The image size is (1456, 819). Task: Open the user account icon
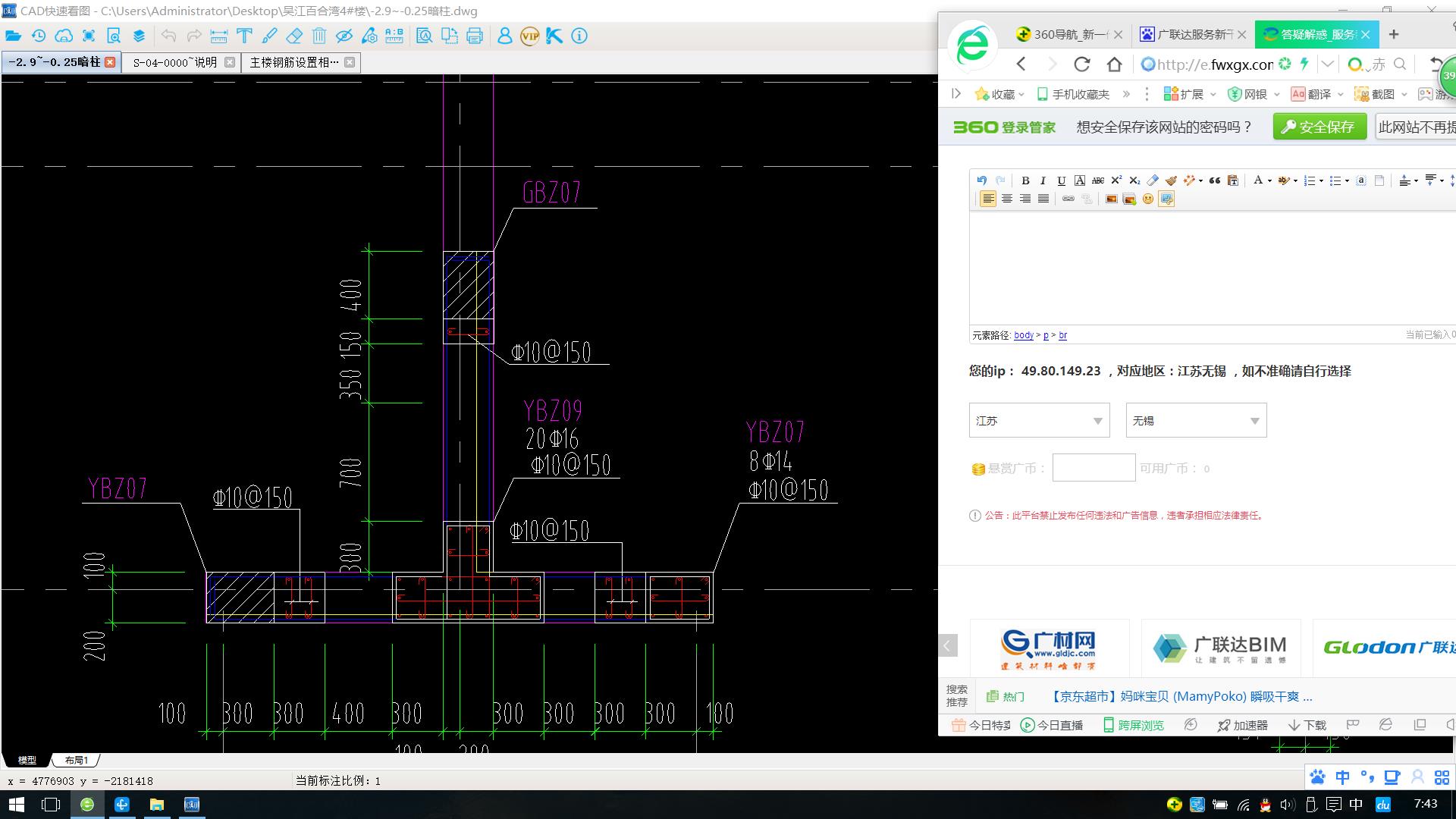pos(504,36)
